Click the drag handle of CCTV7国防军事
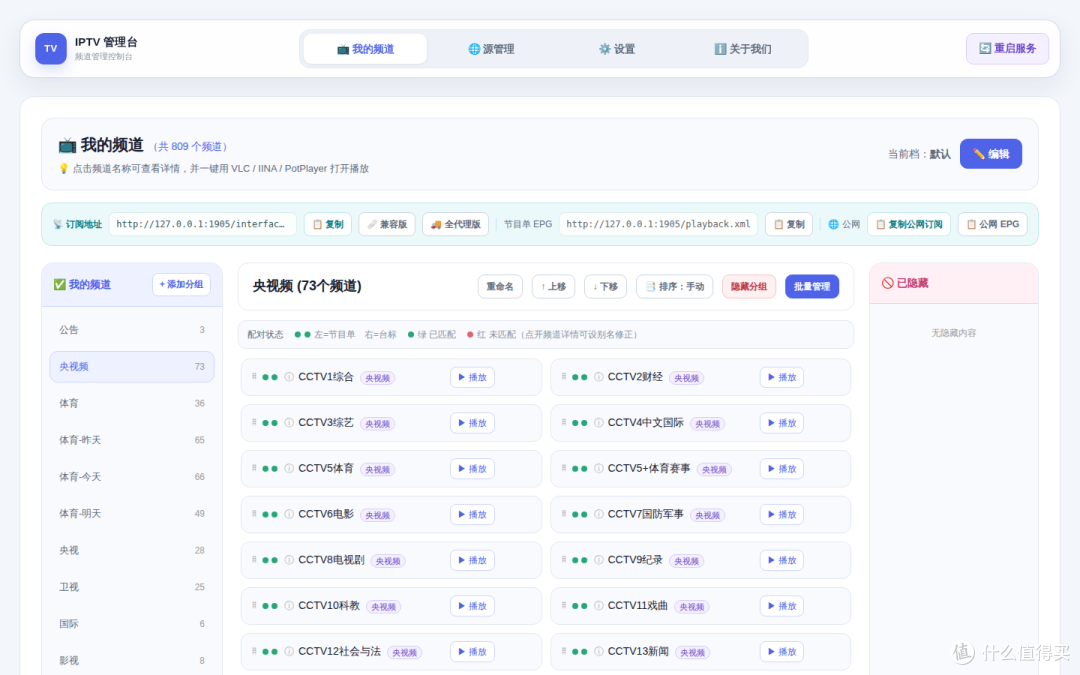Viewport: 1080px width, 675px height. click(564, 514)
